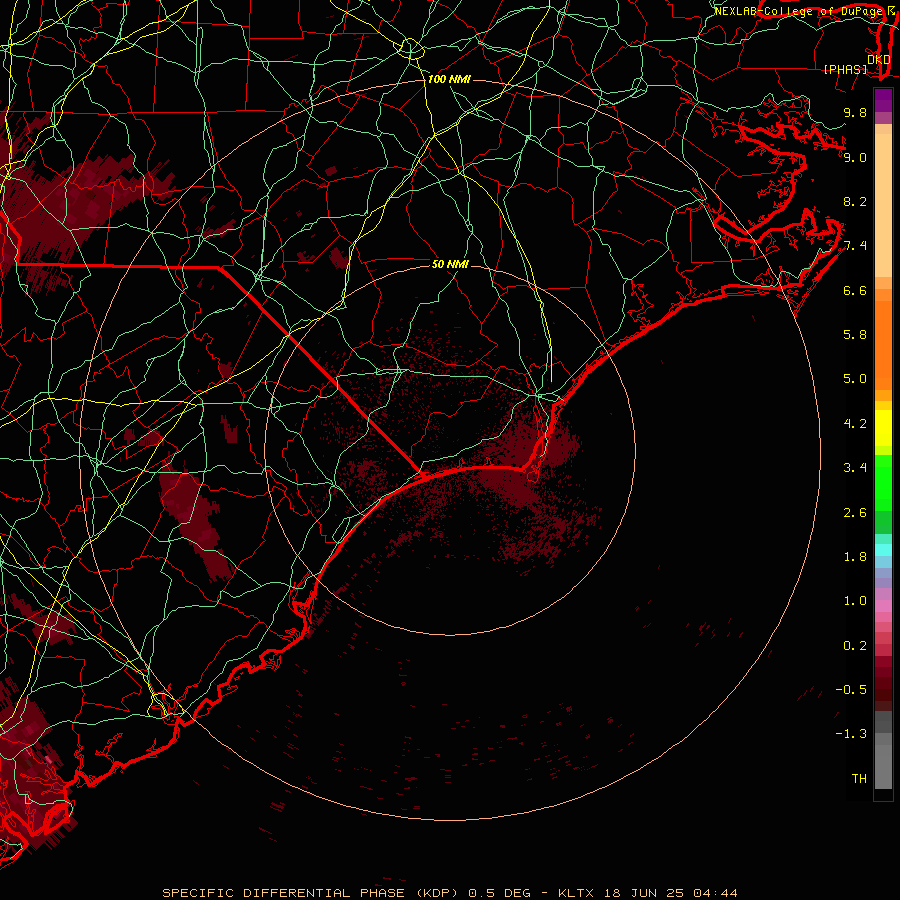The width and height of the screenshot is (900, 900).
Task: Click the TH threshold label on scale
Action: (859, 779)
